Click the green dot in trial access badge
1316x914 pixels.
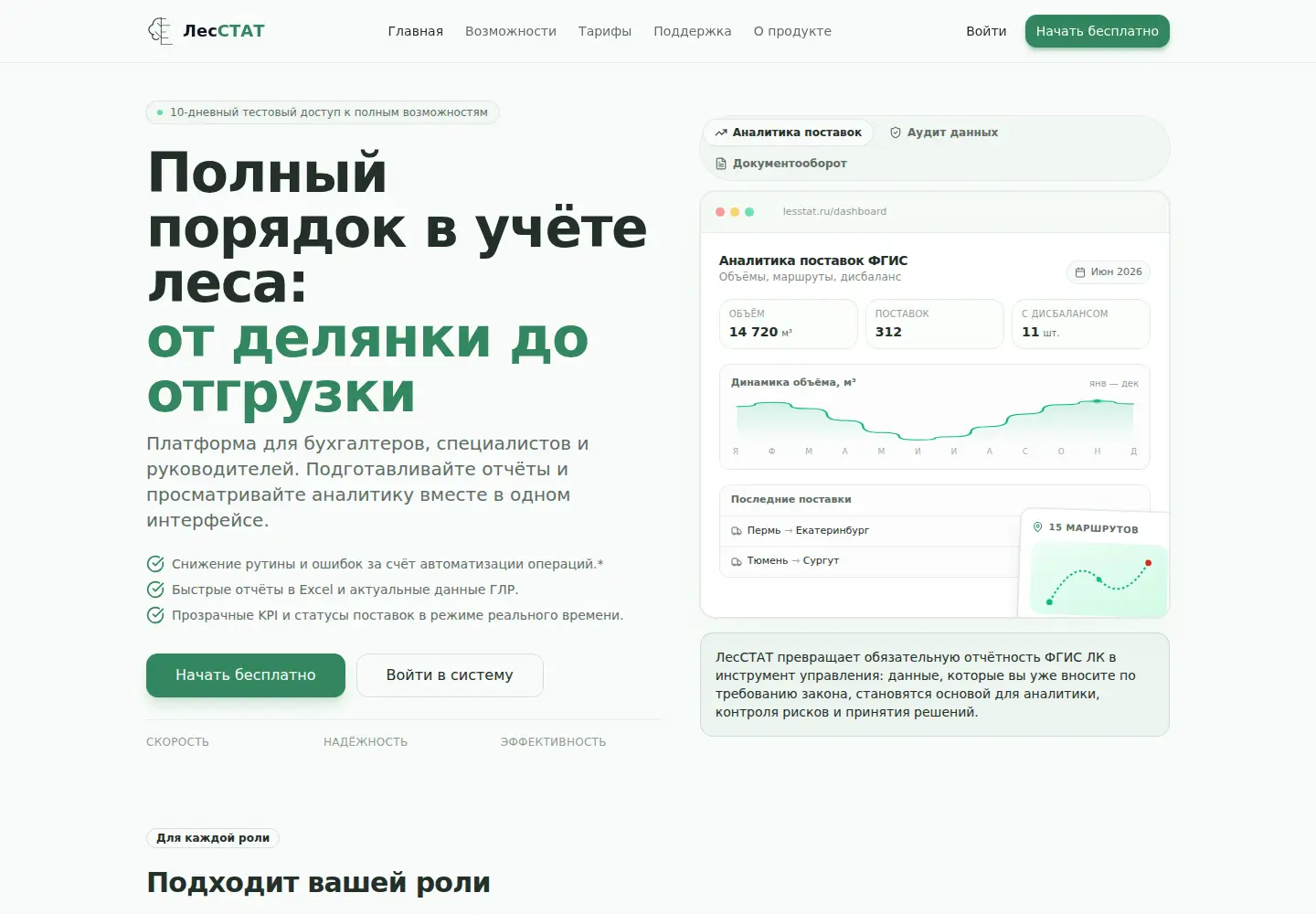[x=160, y=112]
